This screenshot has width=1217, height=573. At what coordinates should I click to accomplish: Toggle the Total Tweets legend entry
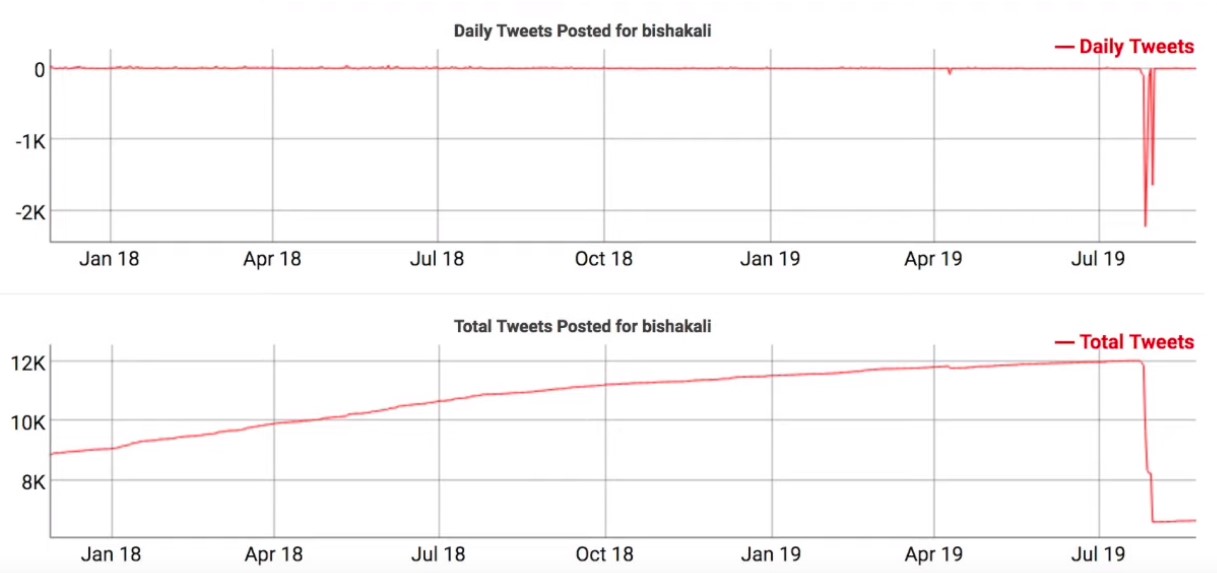[1124, 342]
